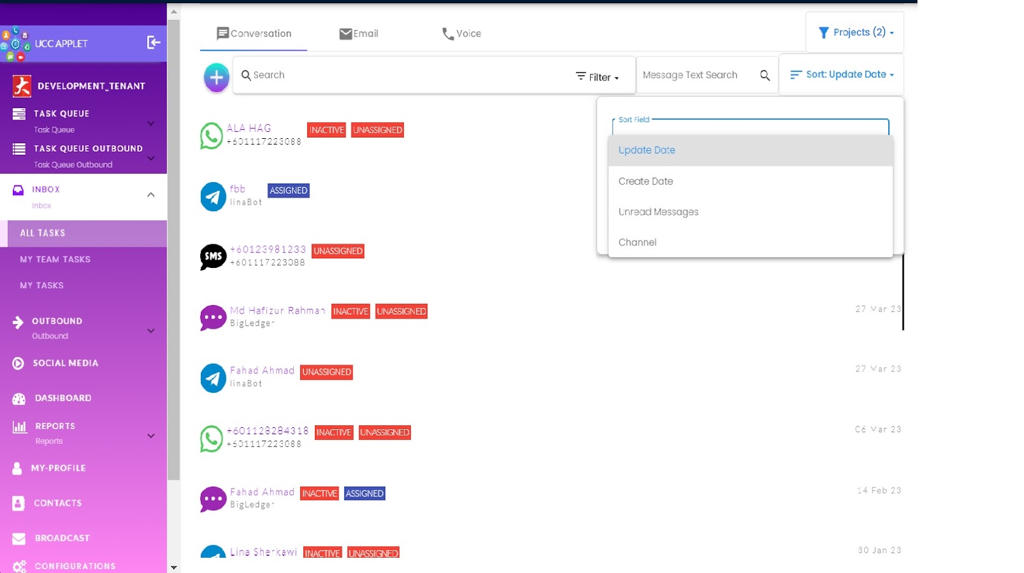Expand the Task Queue Outbound section
This screenshot has width=1024, height=573.
click(x=151, y=156)
